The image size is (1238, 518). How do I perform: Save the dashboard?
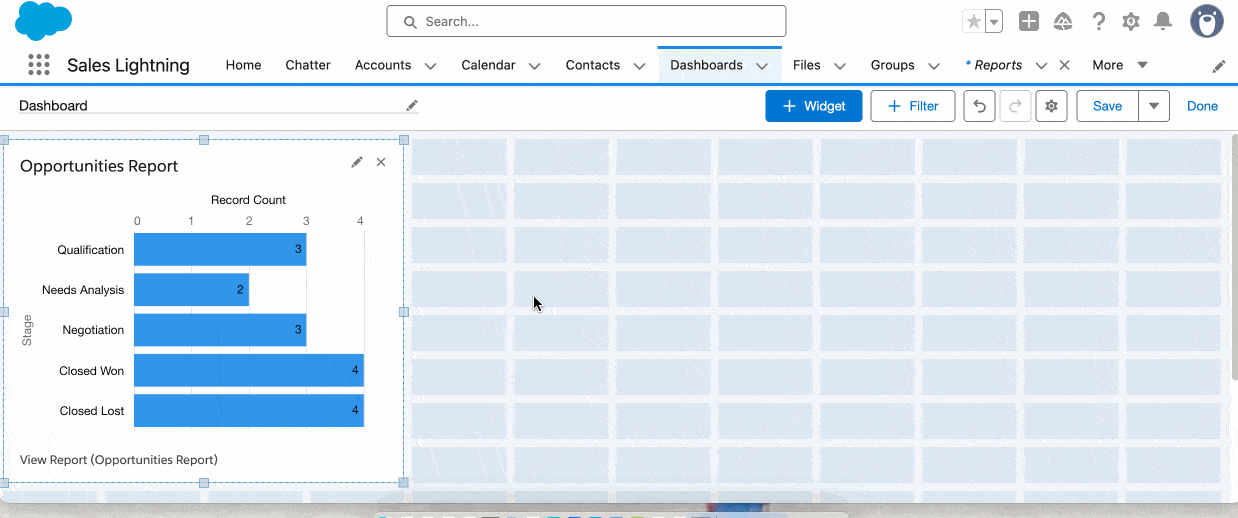(1107, 106)
